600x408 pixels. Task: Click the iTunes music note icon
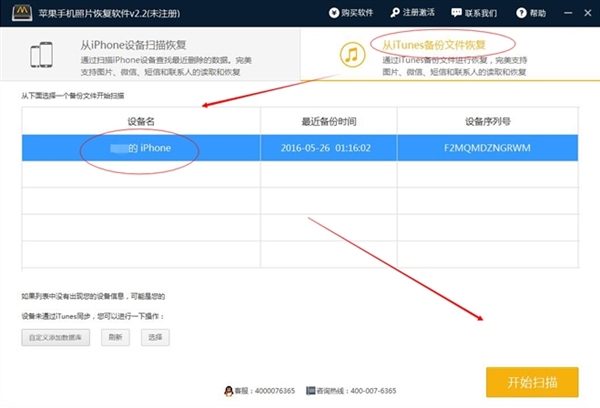coord(352,55)
